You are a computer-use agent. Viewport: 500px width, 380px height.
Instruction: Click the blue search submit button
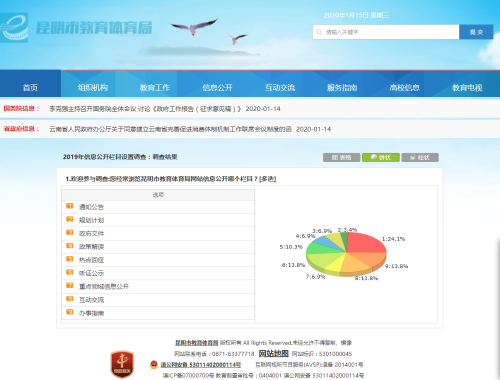(x=476, y=32)
